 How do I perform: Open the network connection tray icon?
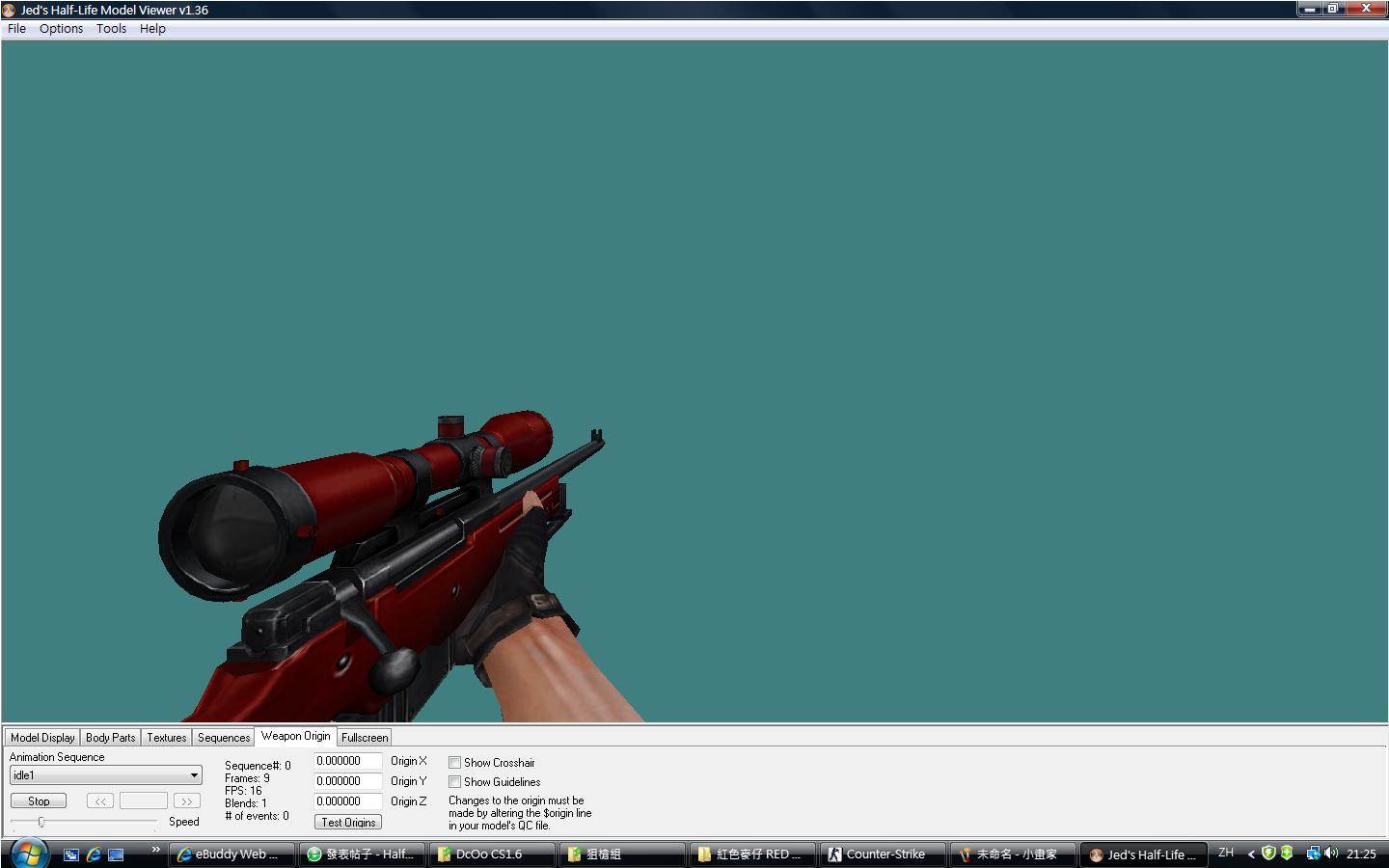pos(1313,854)
